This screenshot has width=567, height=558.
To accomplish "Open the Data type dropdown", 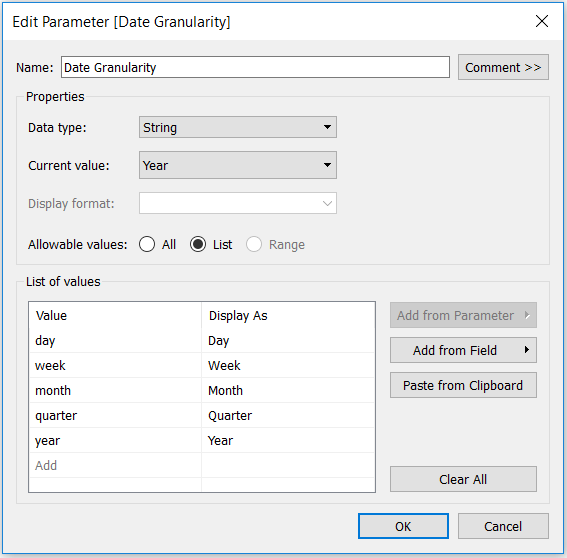I will [238, 127].
